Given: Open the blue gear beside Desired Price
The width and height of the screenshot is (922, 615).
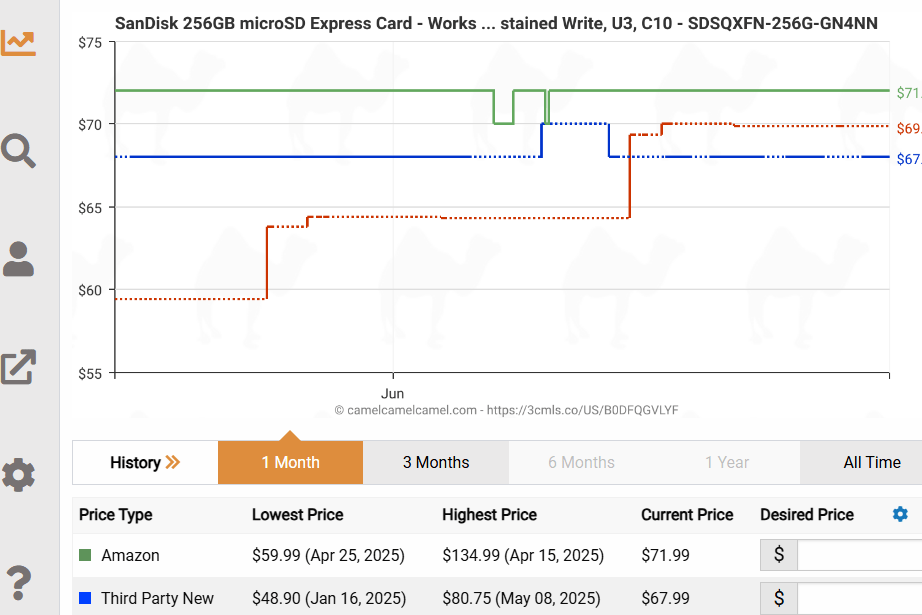Looking at the screenshot, I should coord(900,514).
